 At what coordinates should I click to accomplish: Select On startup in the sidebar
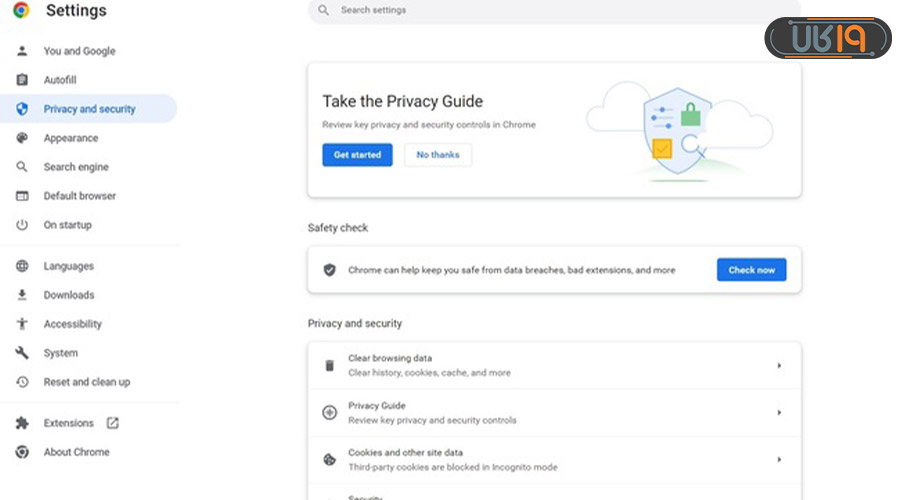[x=67, y=225]
